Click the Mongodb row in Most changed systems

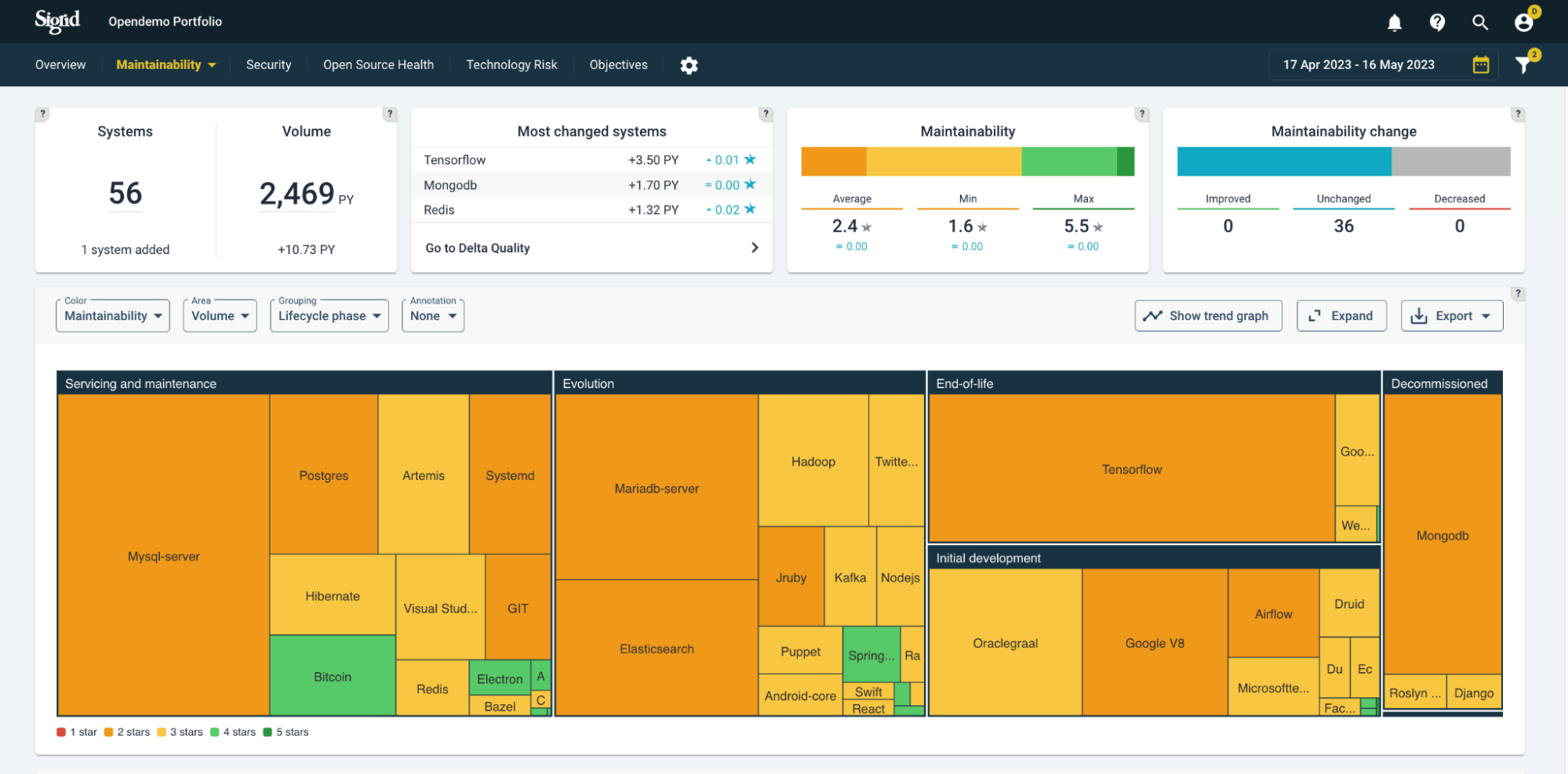click(591, 185)
